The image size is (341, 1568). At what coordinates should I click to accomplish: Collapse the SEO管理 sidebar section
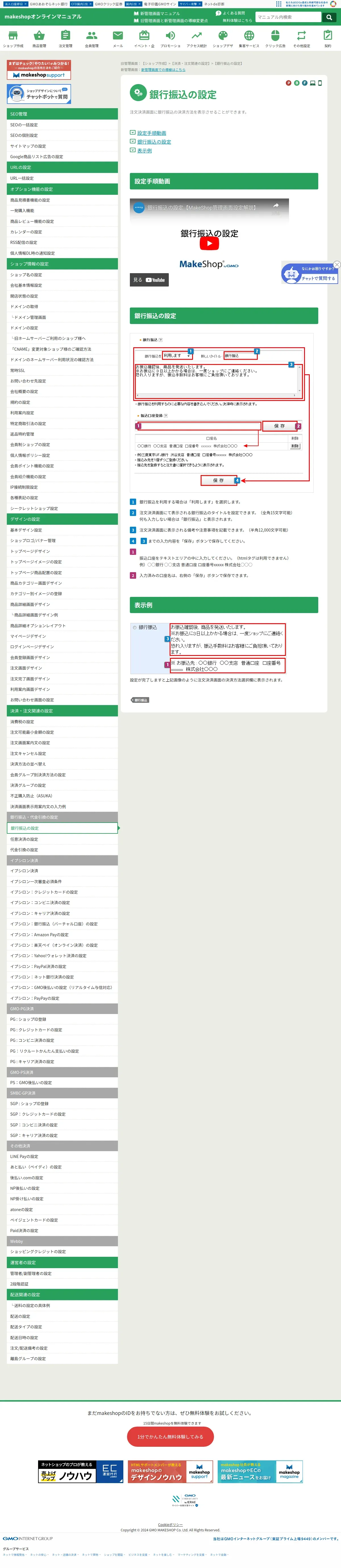coord(62,114)
